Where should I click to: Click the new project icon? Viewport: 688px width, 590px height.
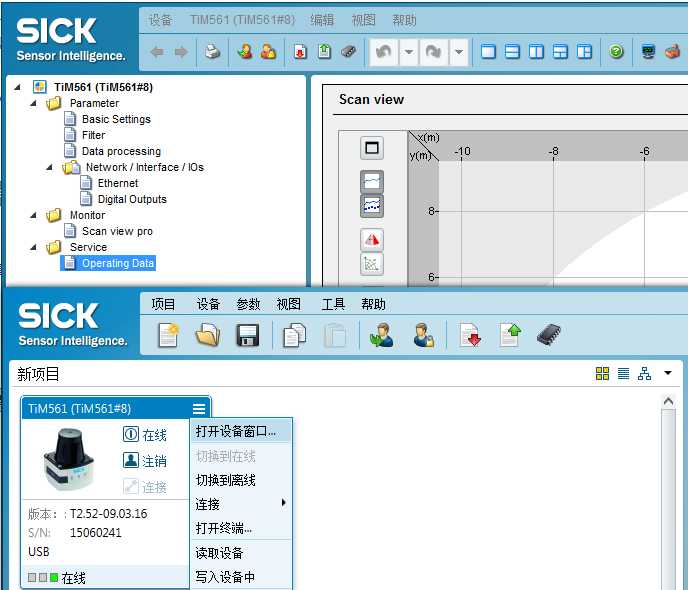pyautogui.click(x=169, y=335)
